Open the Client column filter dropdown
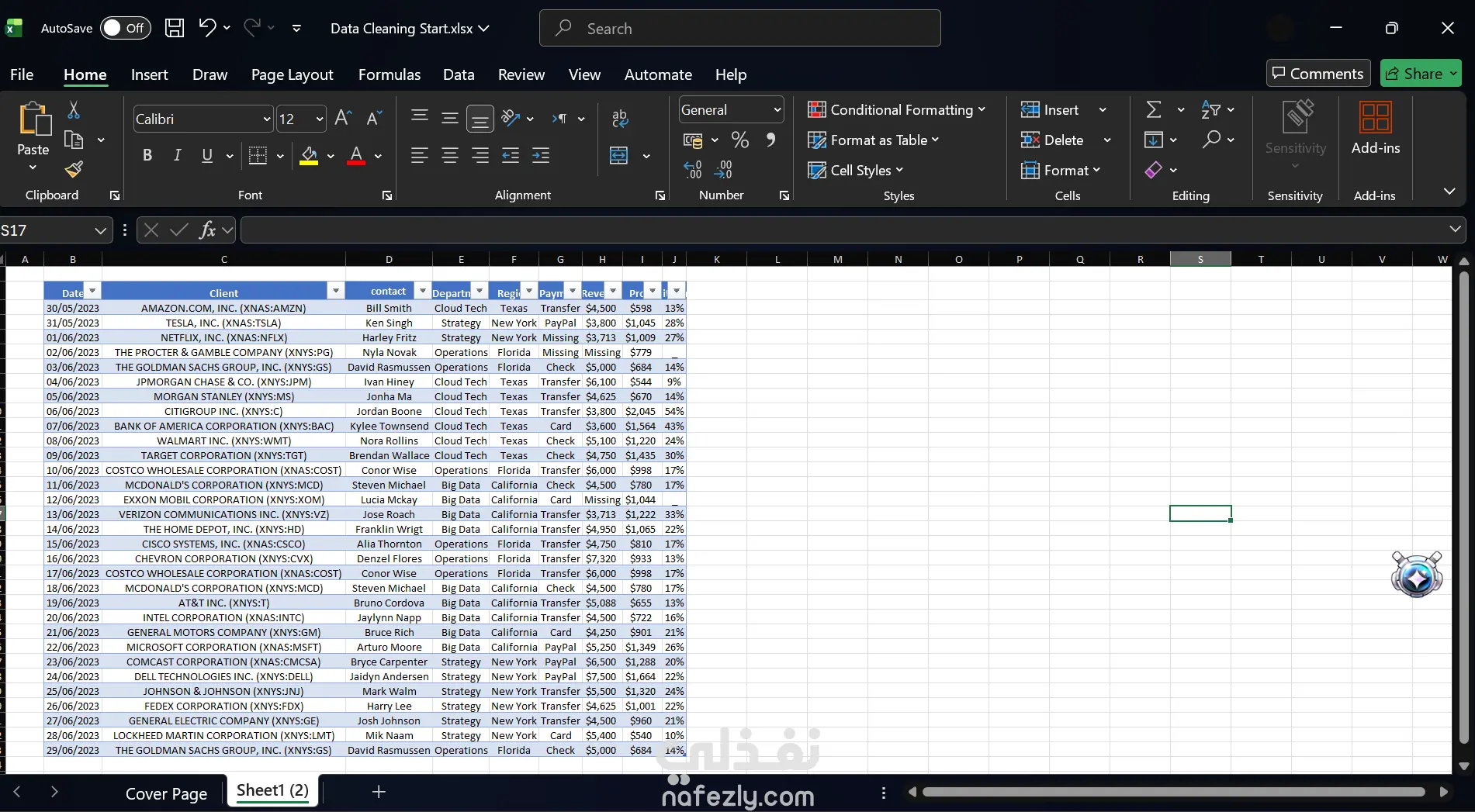 click(336, 291)
